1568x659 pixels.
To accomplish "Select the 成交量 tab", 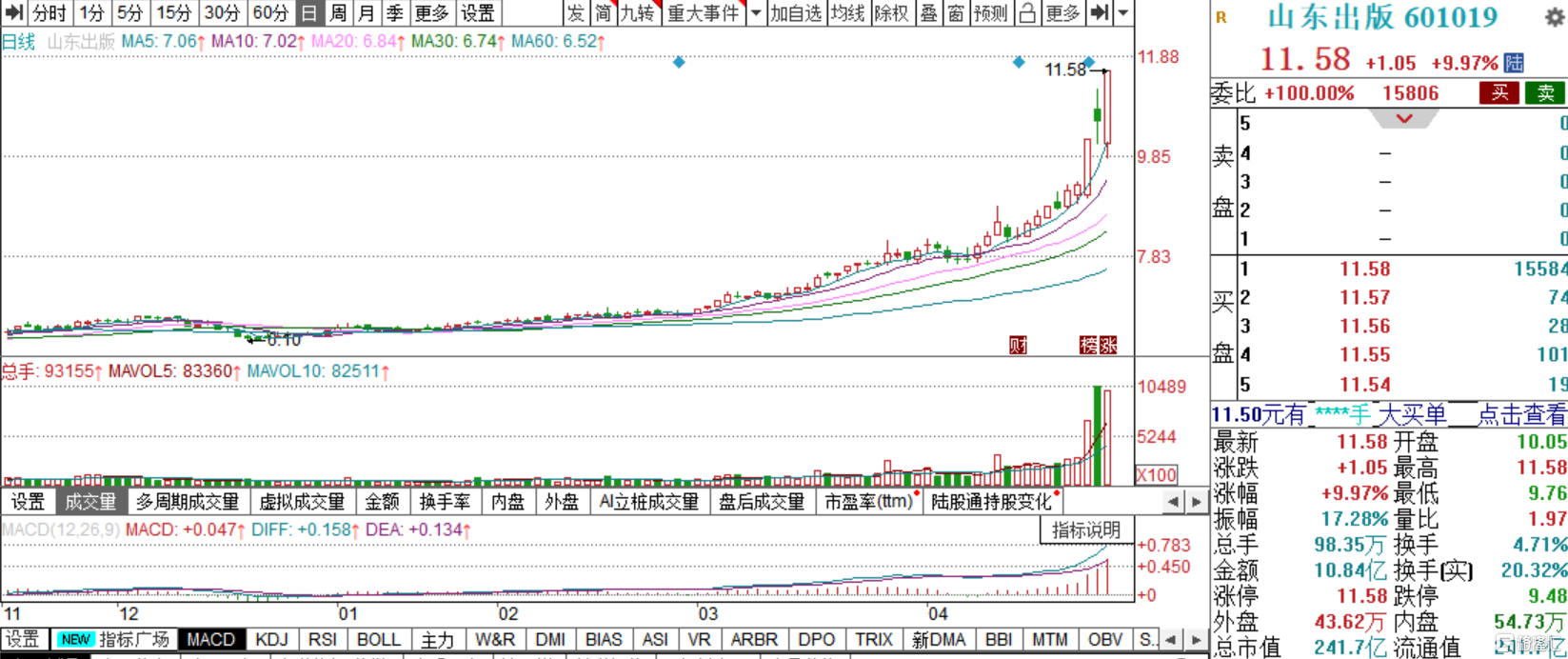I will (x=89, y=501).
